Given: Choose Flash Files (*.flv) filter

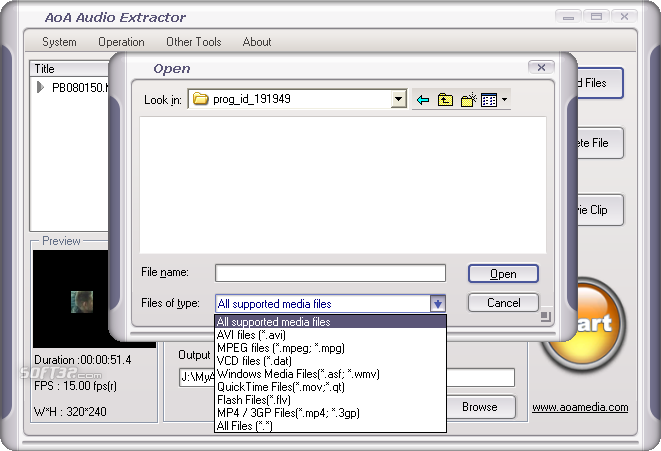Looking at the screenshot, I should 330,400.
